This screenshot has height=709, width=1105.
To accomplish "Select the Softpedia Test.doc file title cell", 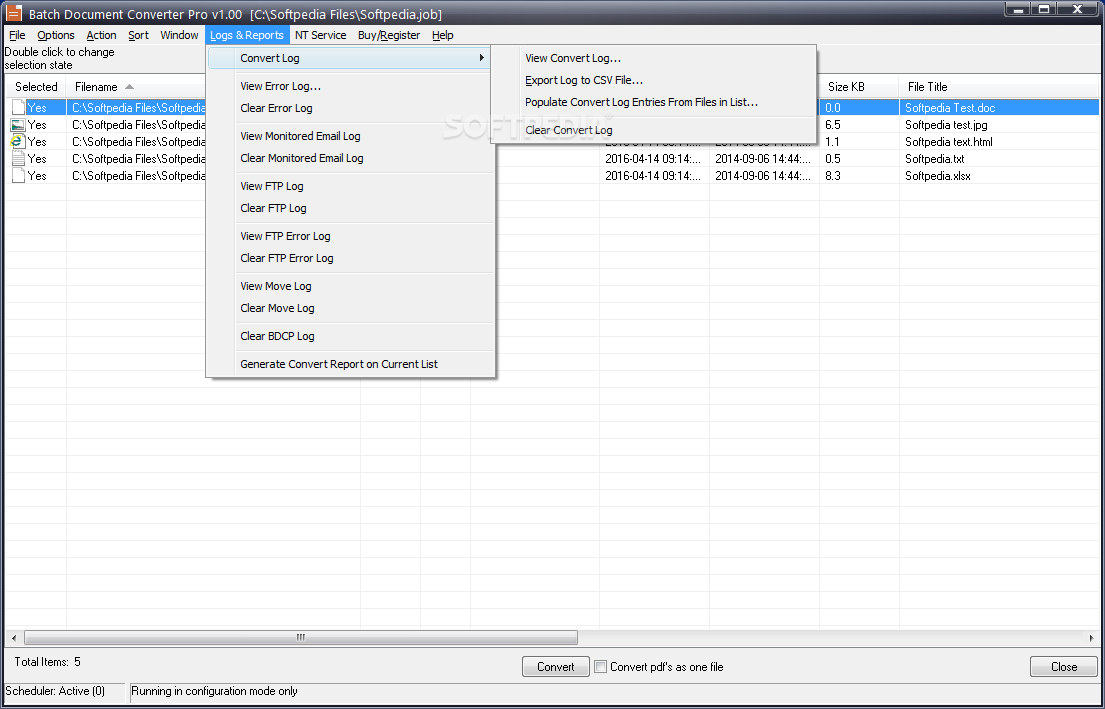I will pos(950,108).
